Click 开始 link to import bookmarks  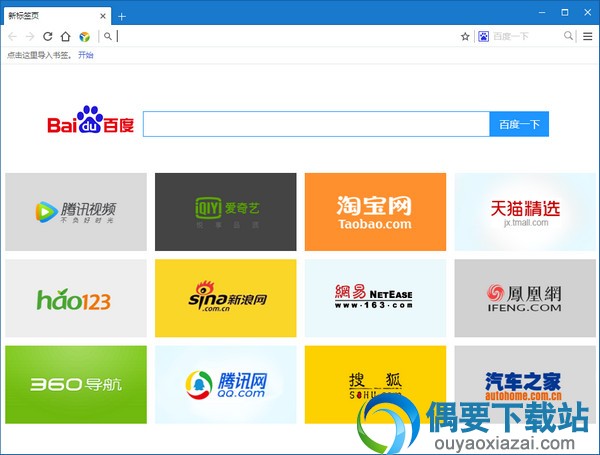tap(86, 55)
